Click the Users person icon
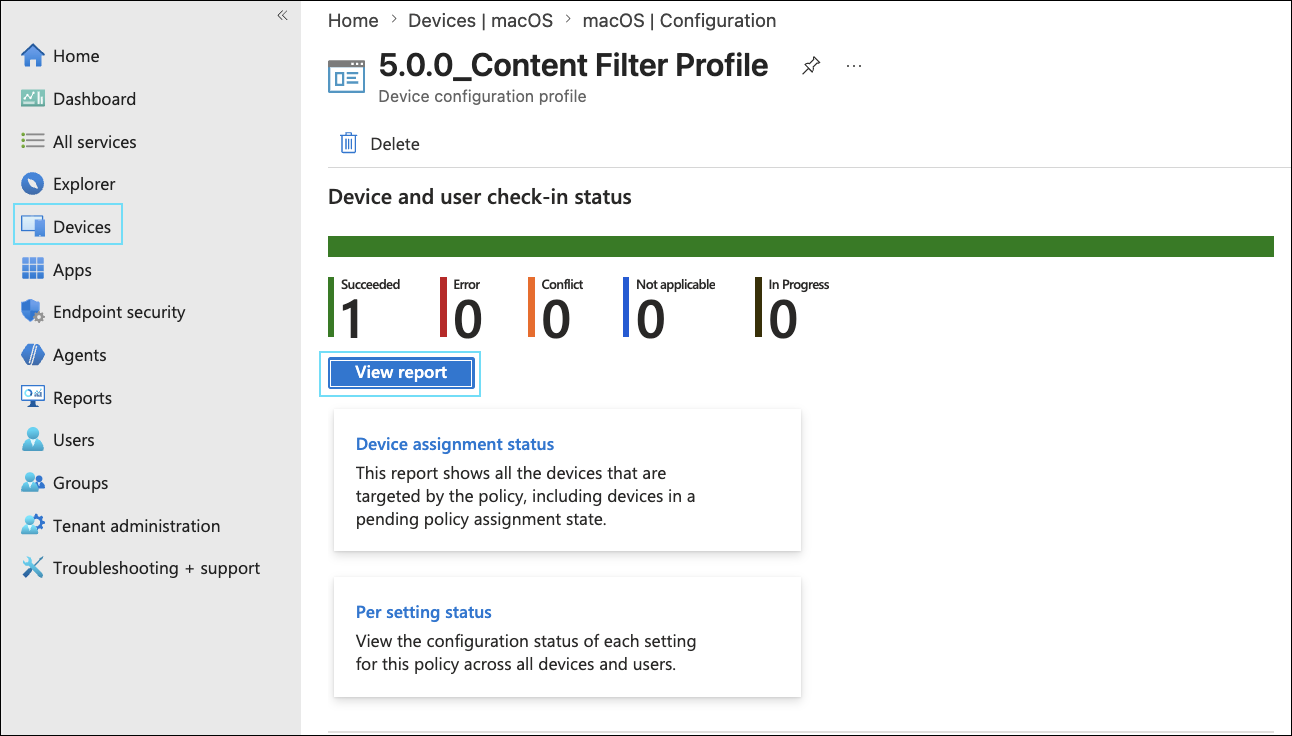The image size is (1292, 736). coord(33,440)
